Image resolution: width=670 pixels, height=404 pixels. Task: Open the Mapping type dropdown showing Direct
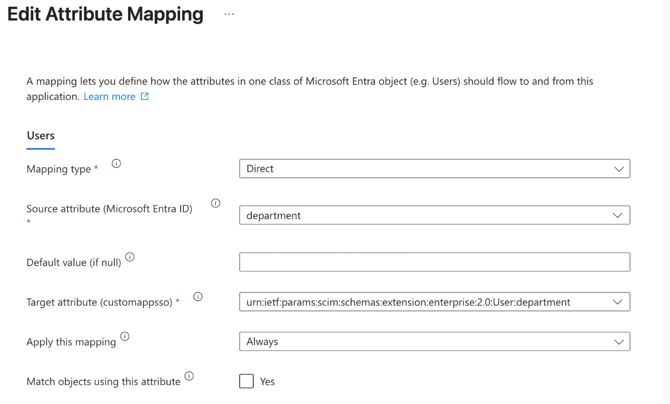tap(435, 168)
